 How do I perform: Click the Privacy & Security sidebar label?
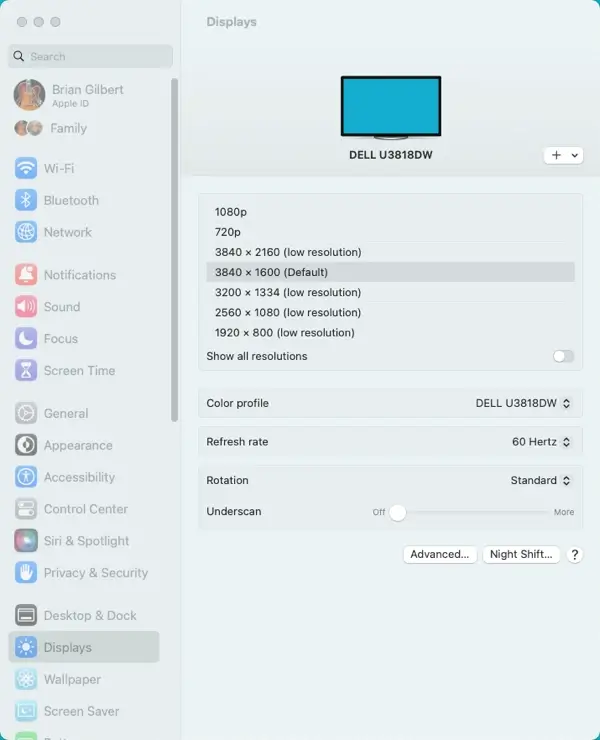(96, 573)
